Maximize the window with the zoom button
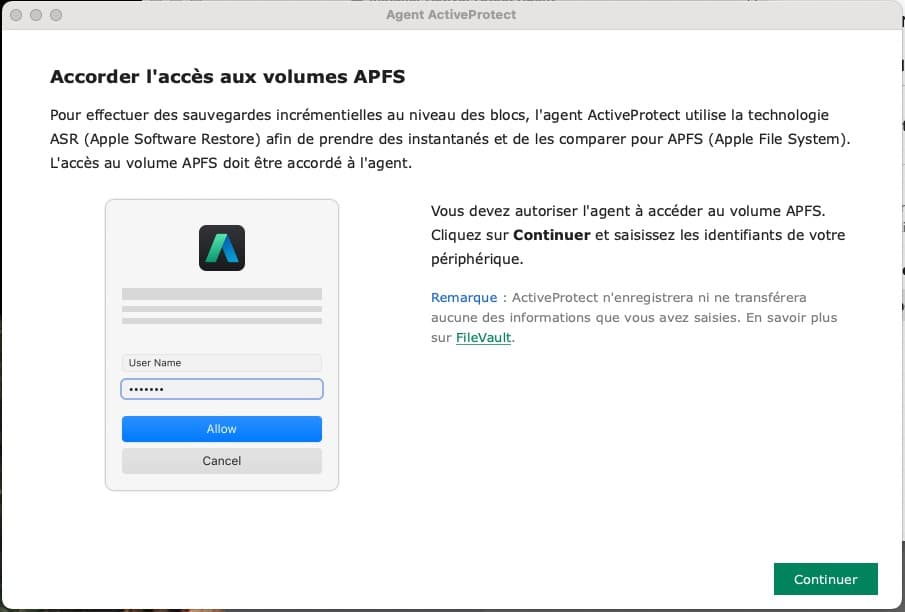This screenshot has width=905, height=612. click(x=56, y=16)
